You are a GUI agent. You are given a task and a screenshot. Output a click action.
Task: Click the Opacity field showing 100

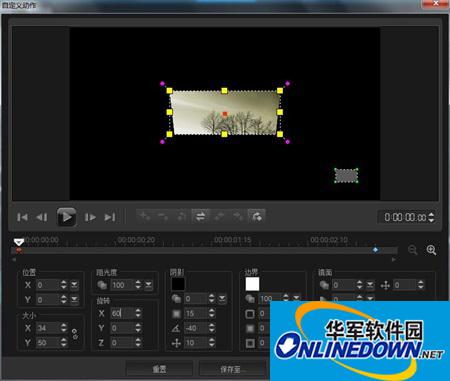122,285
